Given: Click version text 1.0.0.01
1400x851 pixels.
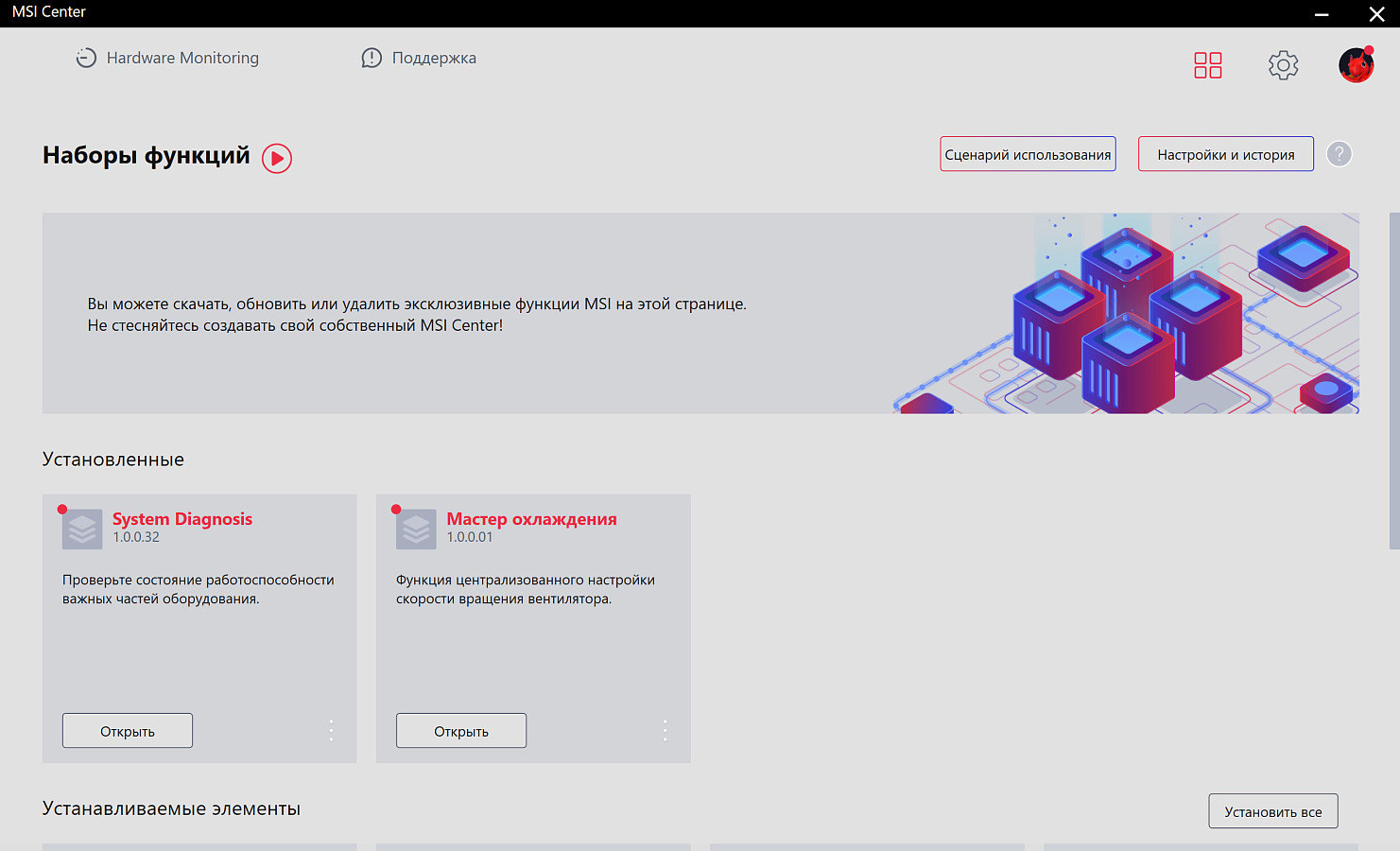Looking at the screenshot, I should click(470, 537).
